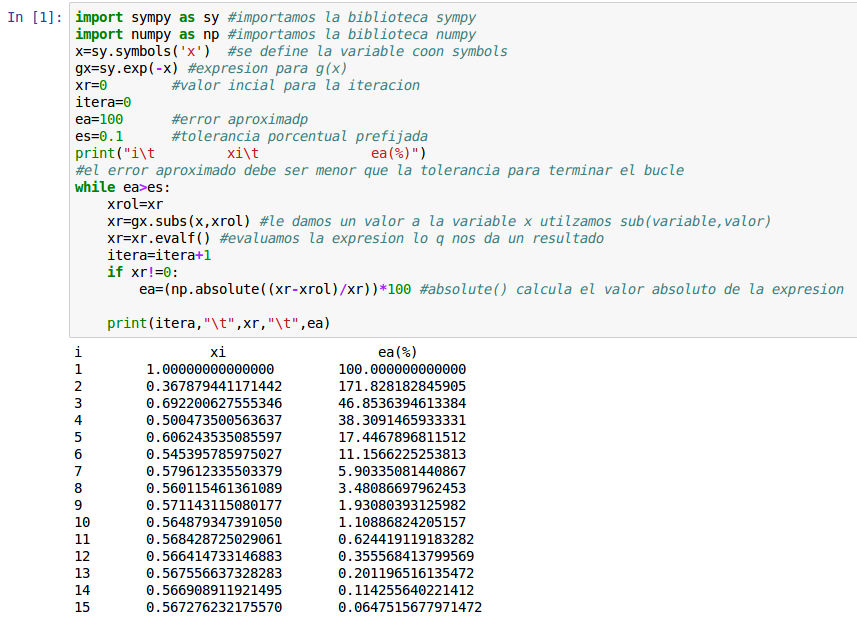This screenshot has height=623, width=857.
Task: Click the xr=0 initial value line
Action: tap(90, 84)
